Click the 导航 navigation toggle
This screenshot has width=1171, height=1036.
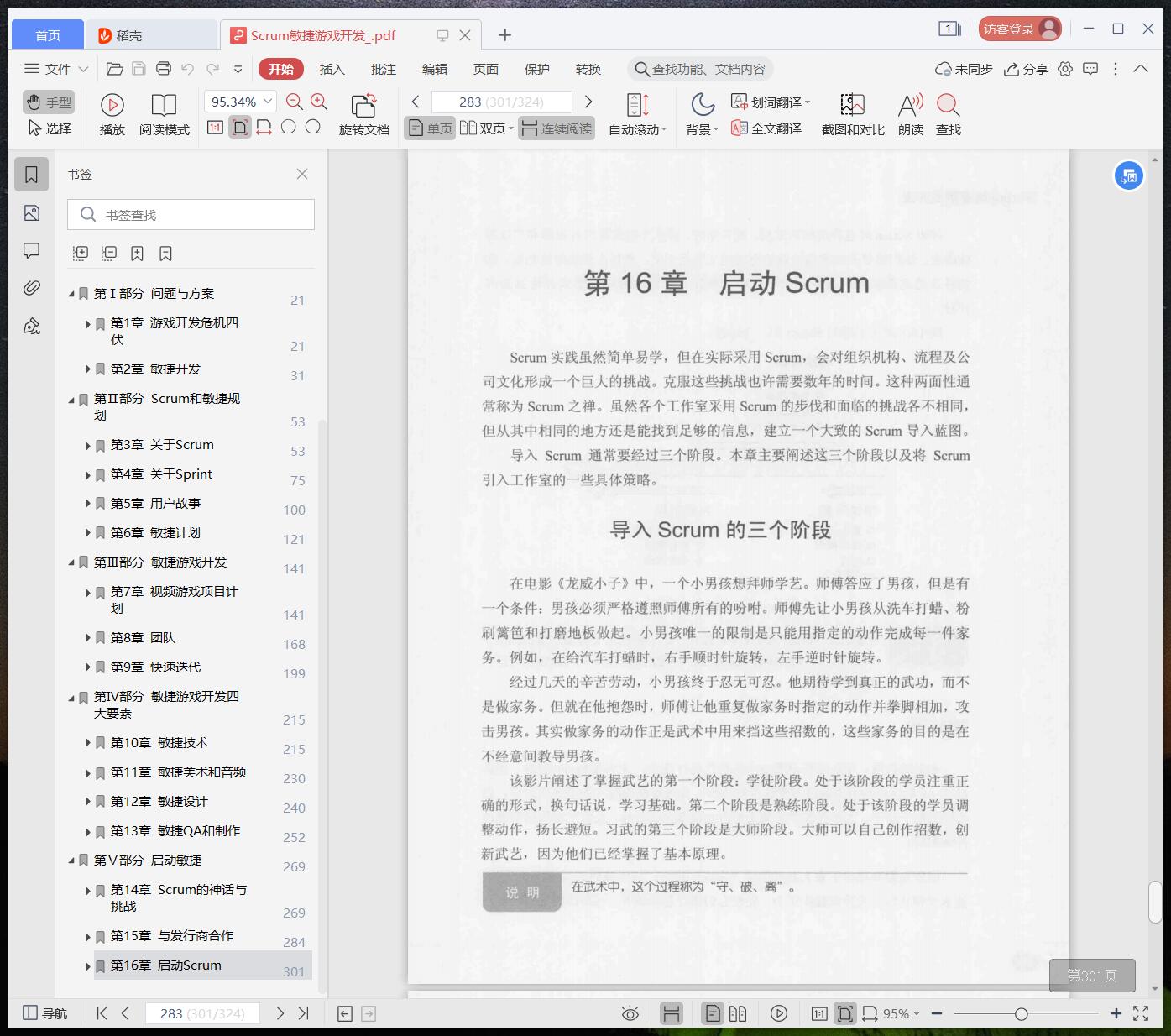coord(44,1013)
